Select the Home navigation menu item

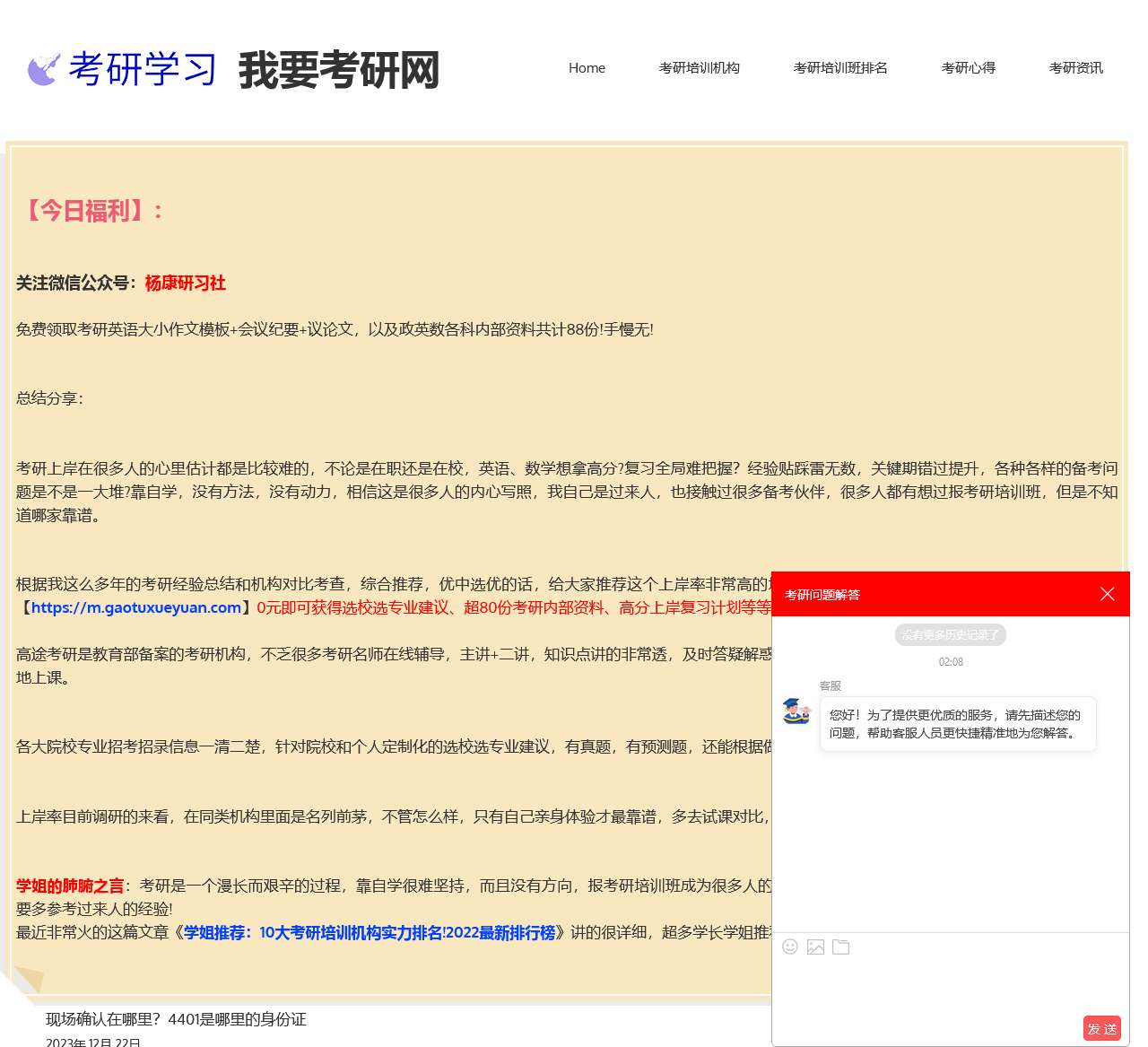[x=587, y=67]
